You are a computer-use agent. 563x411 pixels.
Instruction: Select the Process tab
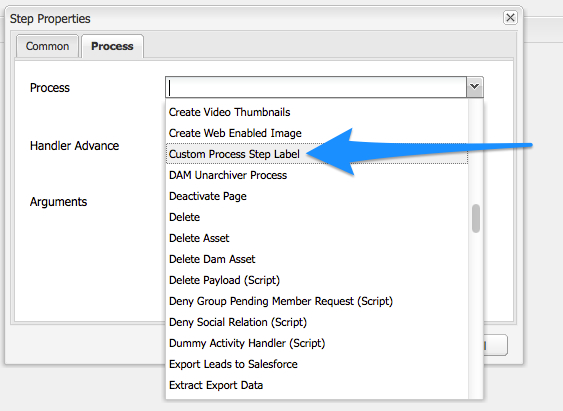(112, 46)
